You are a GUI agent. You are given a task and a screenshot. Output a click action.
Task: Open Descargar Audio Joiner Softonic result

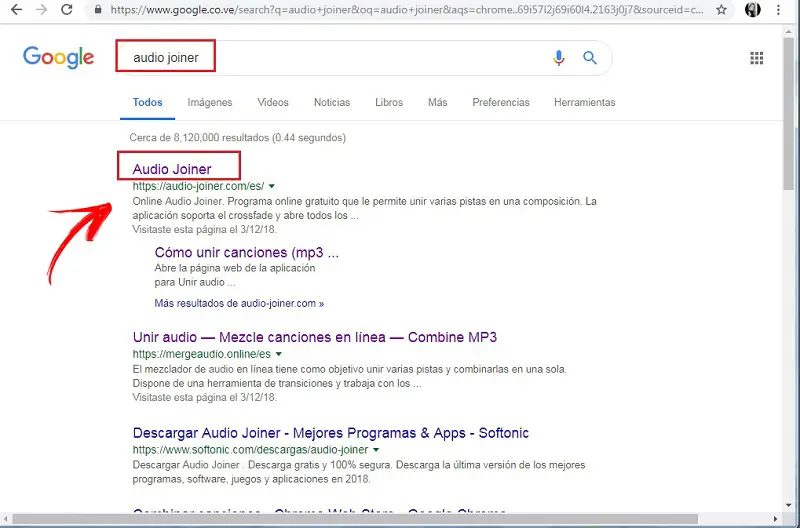click(331, 433)
